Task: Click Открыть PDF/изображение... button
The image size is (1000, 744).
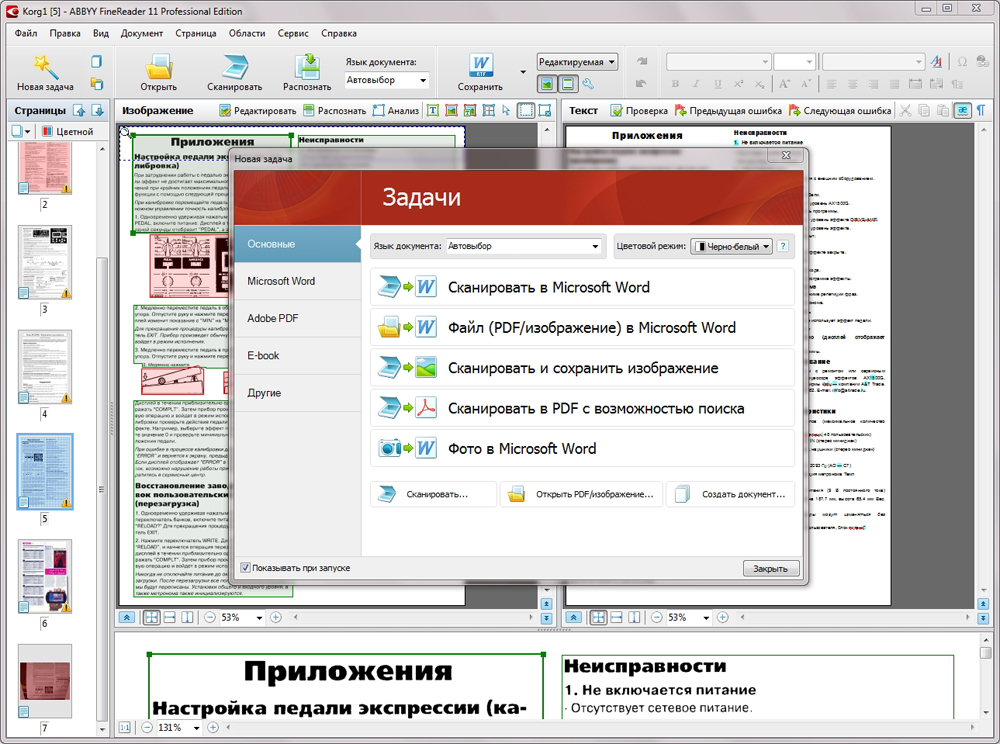Action: point(581,494)
